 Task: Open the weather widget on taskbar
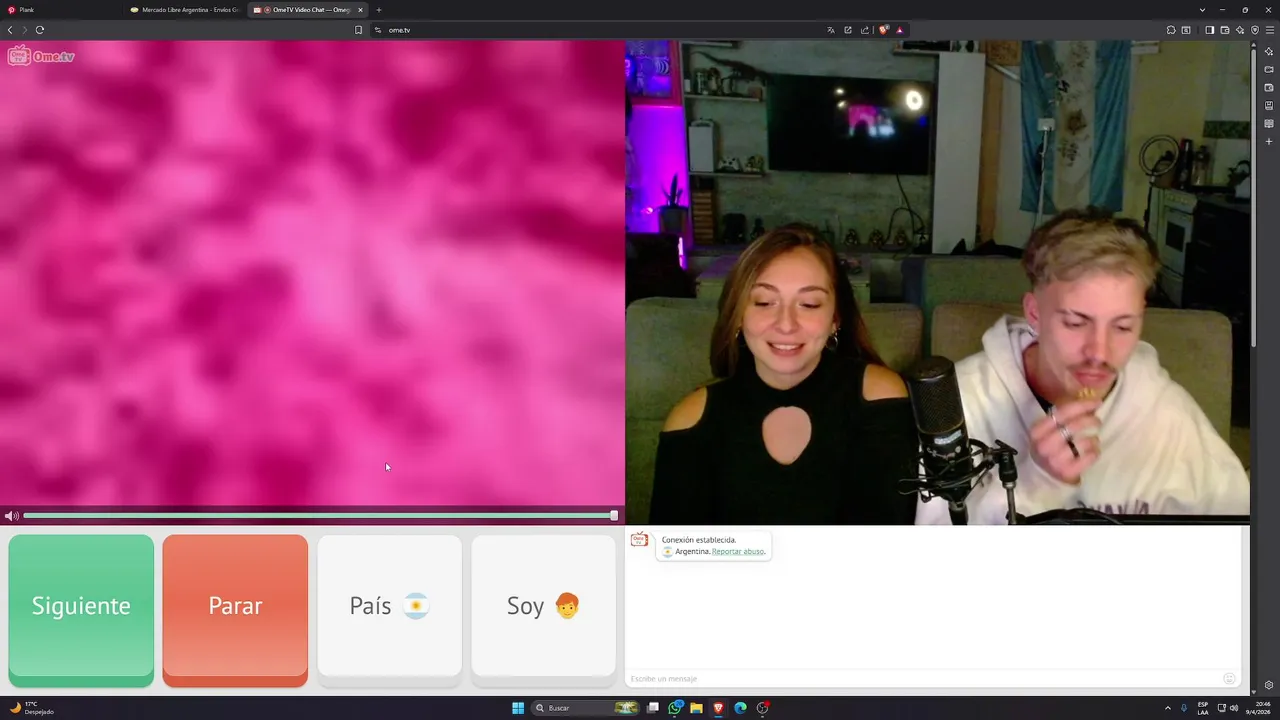(32, 708)
